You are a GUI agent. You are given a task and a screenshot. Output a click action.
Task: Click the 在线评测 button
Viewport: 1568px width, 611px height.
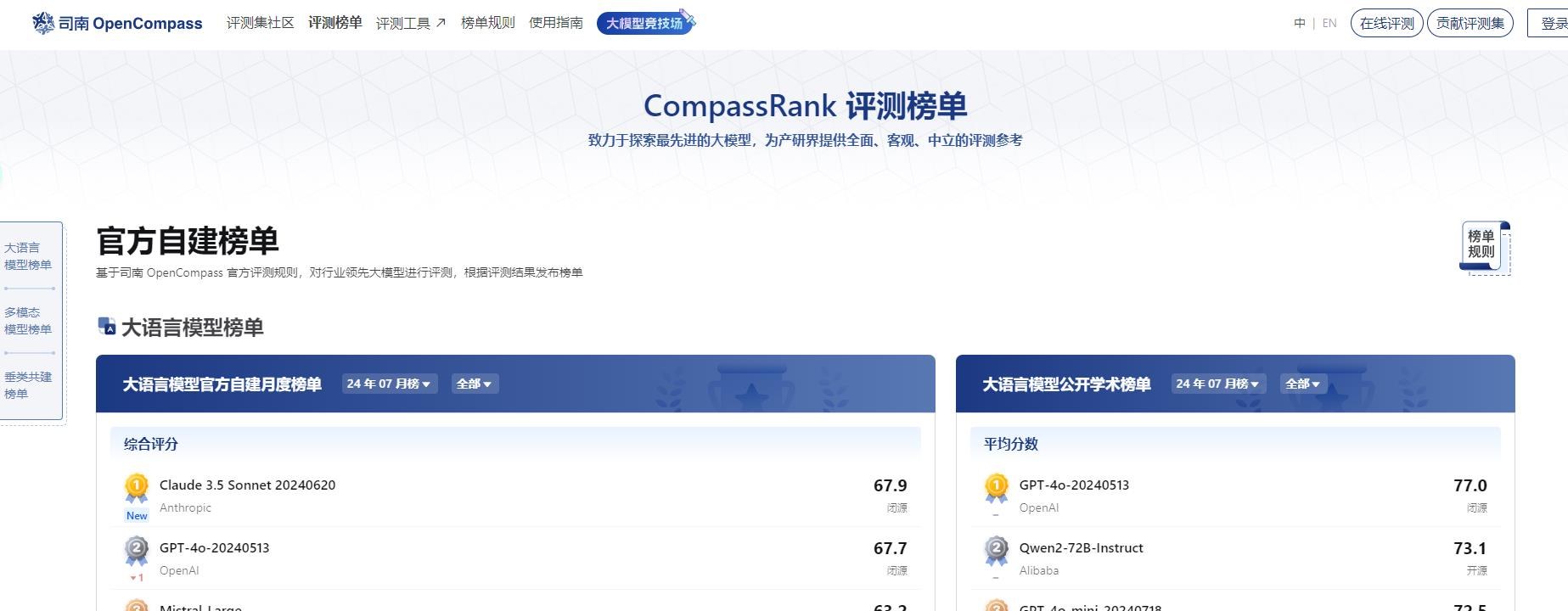(x=1386, y=23)
